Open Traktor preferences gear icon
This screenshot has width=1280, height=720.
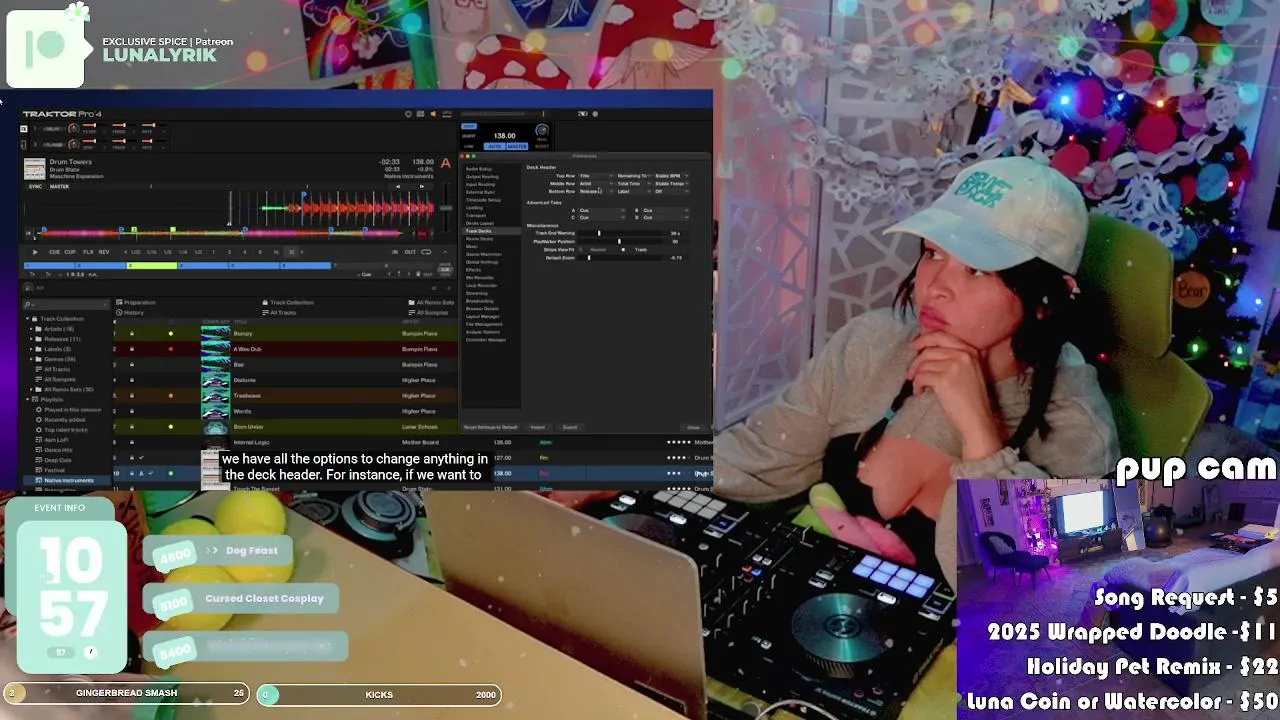[408, 114]
